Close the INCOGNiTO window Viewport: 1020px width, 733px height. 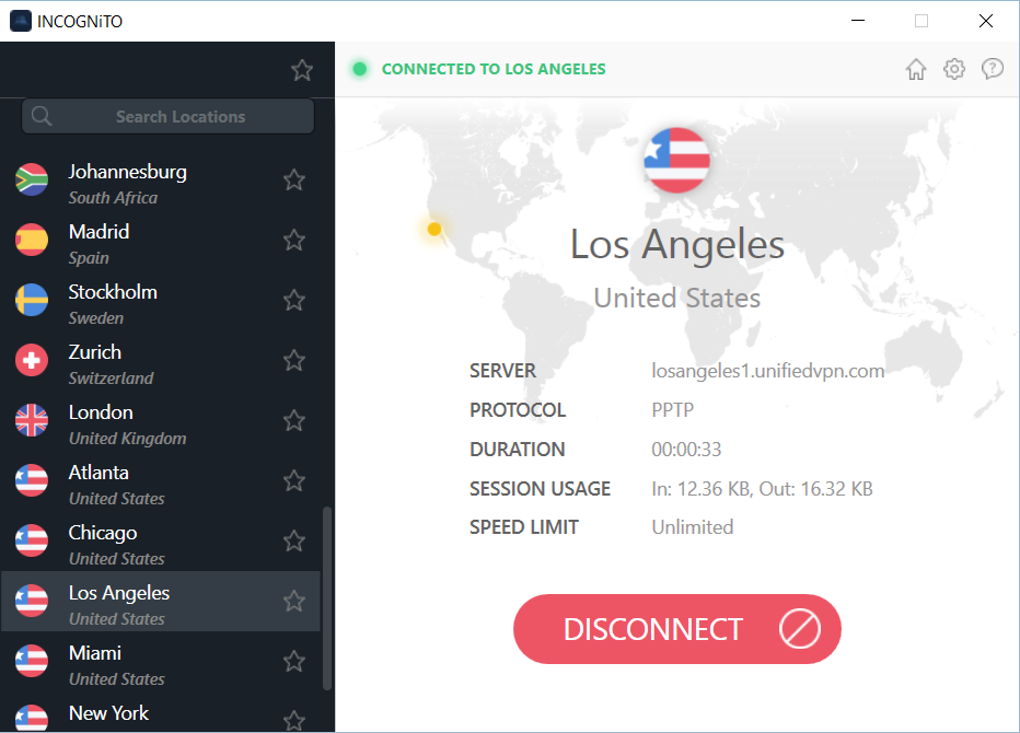986,21
